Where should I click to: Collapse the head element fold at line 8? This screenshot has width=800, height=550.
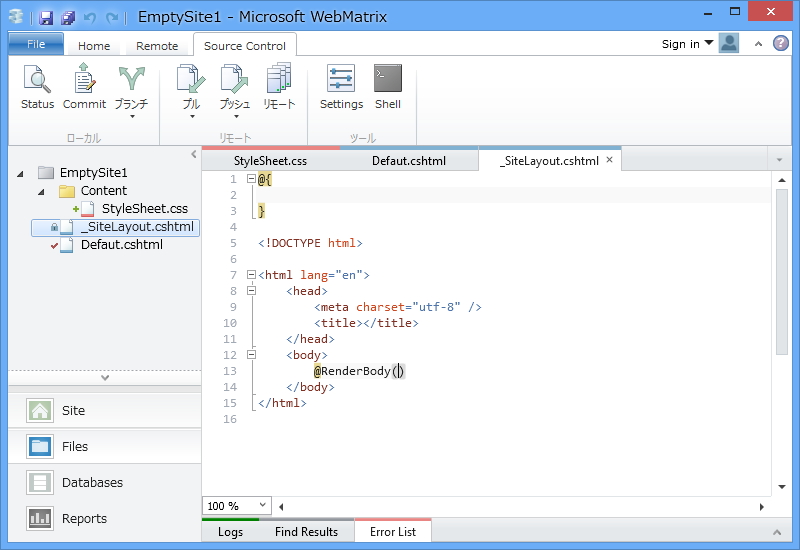click(x=251, y=290)
